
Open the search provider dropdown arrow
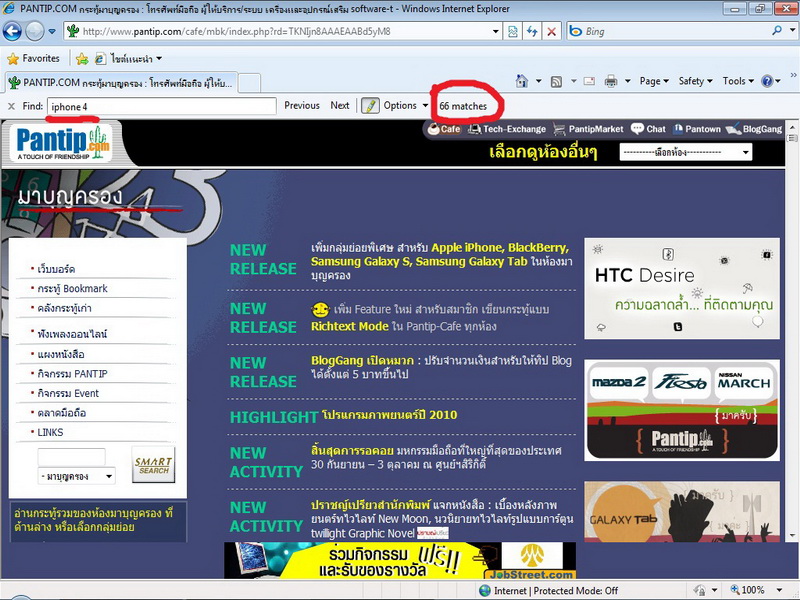pos(792,31)
